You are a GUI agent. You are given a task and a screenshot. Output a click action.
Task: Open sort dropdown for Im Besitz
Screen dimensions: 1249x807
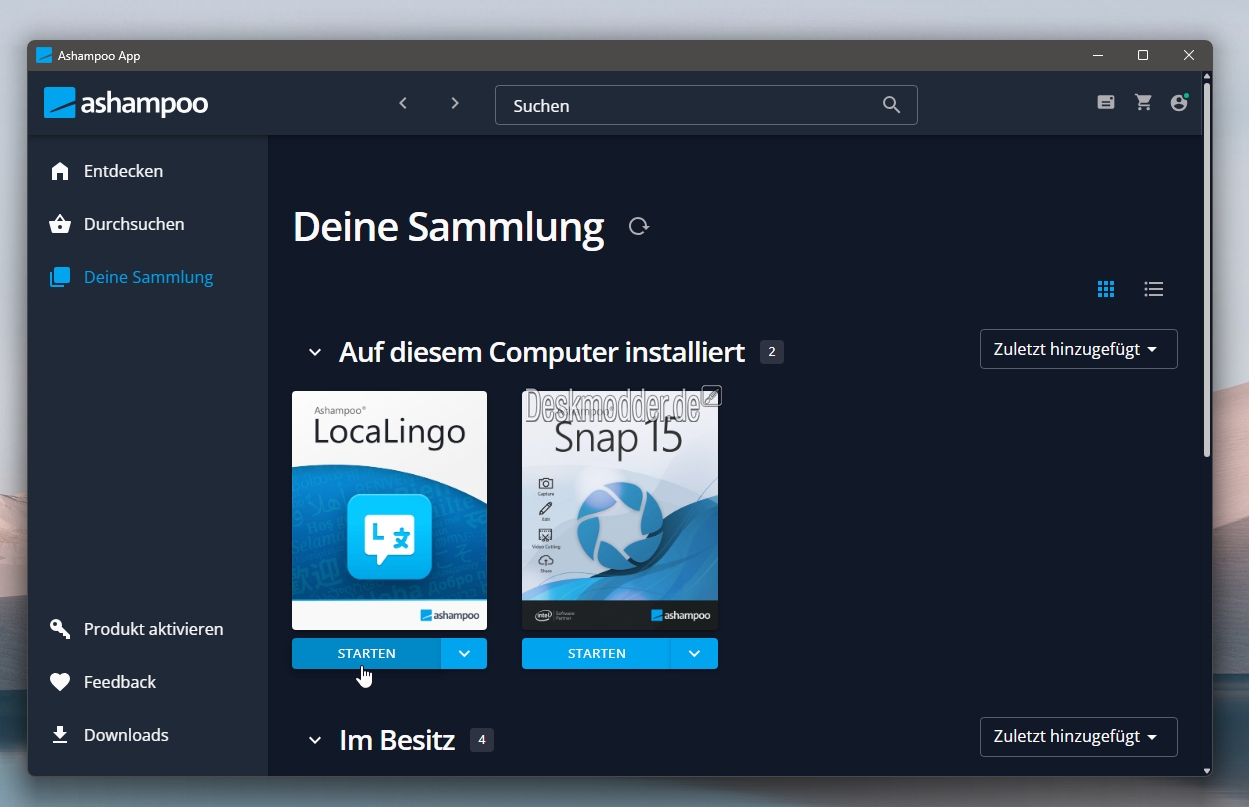pyautogui.click(x=1078, y=737)
